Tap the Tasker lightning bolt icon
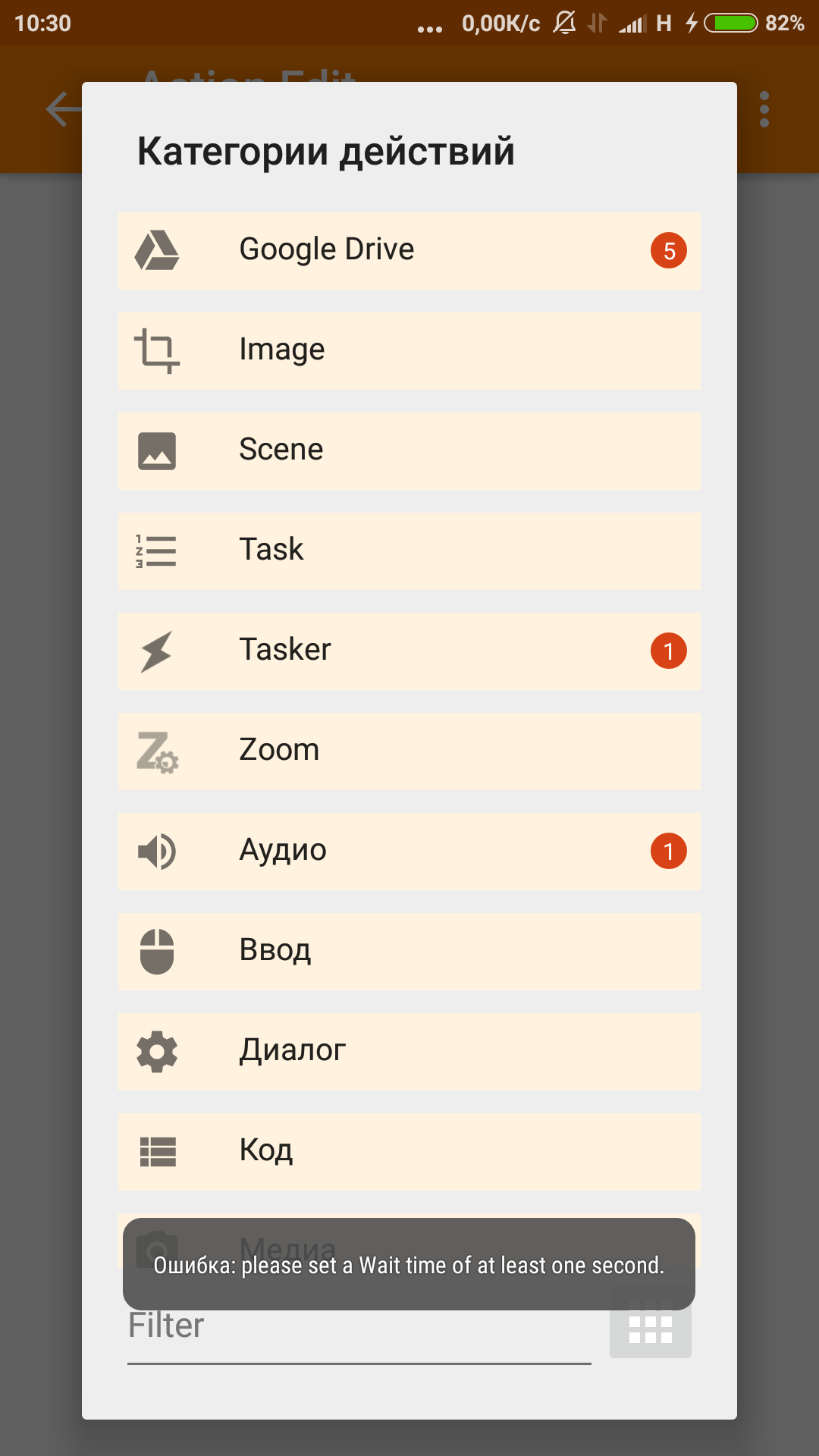The height and width of the screenshot is (1456, 819). [x=156, y=651]
